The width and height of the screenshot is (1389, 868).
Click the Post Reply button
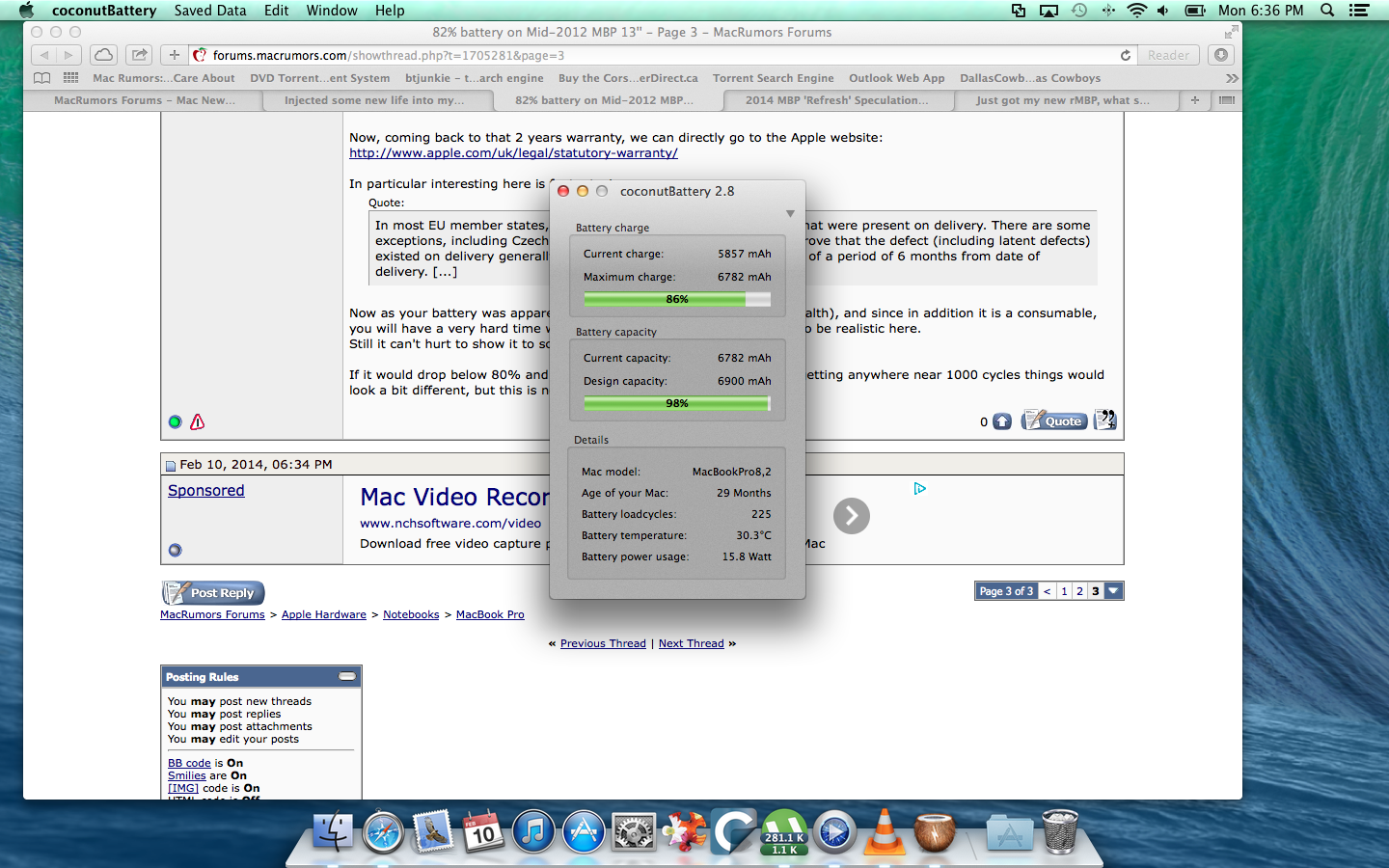click(213, 592)
